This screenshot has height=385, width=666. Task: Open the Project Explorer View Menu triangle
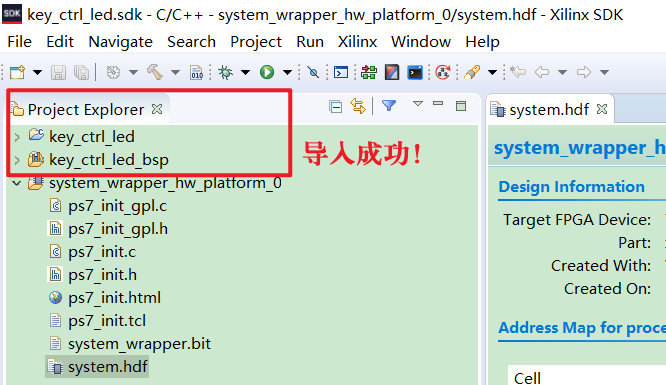click(x=418, y=103)
